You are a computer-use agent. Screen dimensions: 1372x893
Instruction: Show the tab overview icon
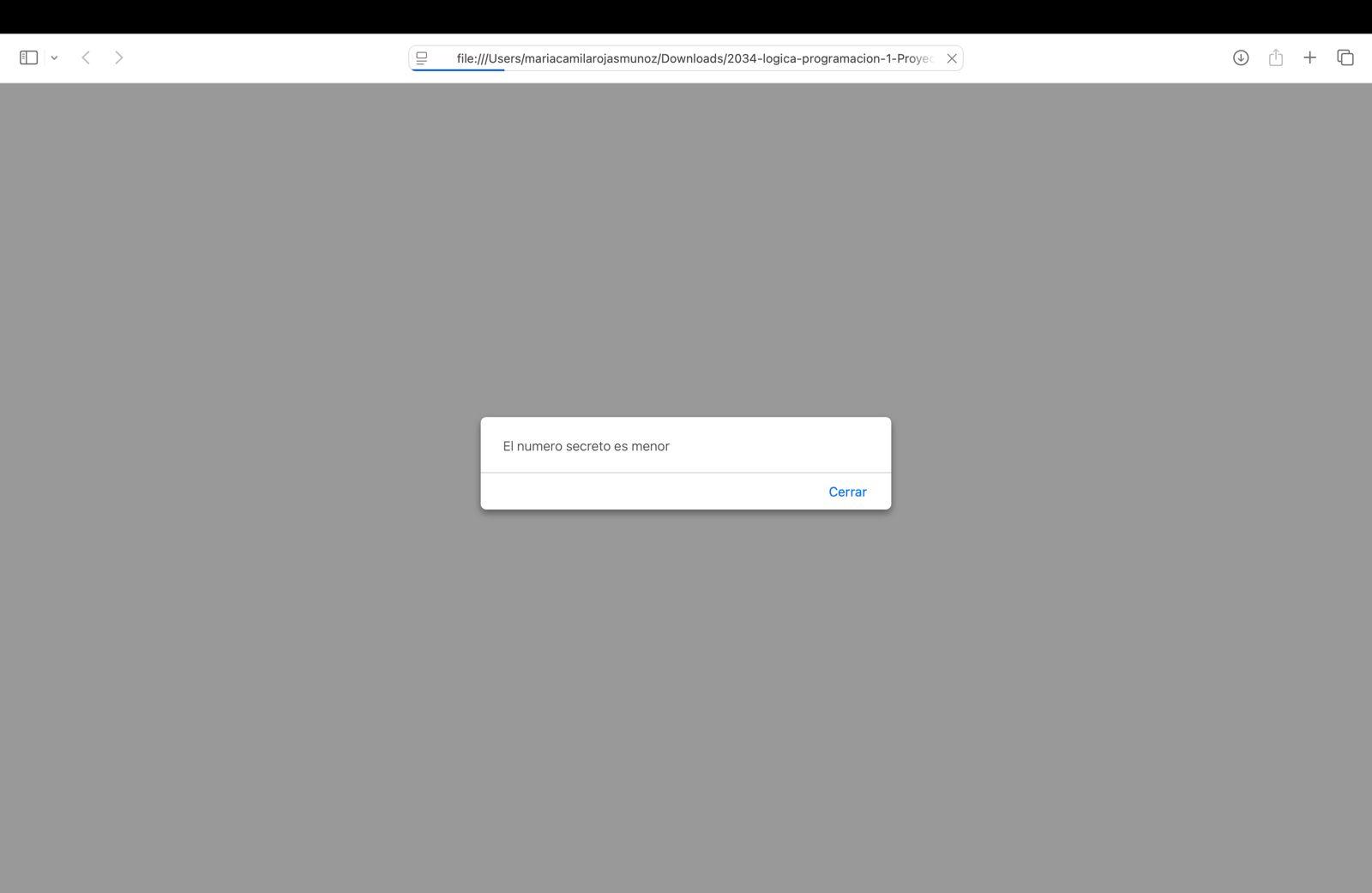[1345, 57]
